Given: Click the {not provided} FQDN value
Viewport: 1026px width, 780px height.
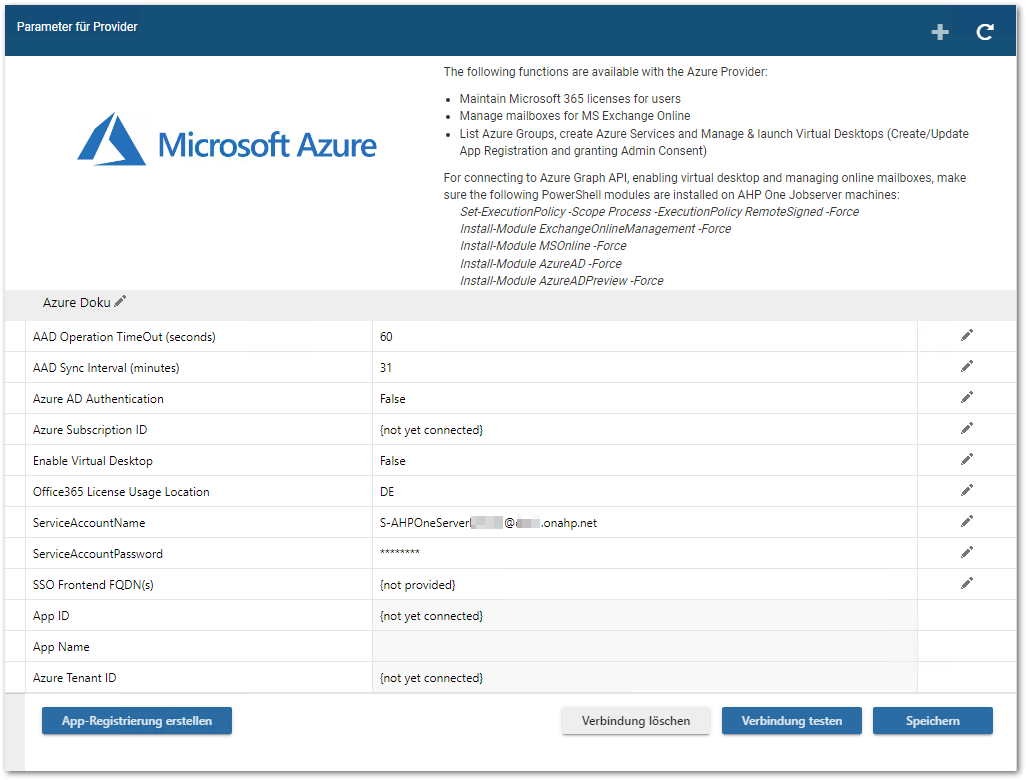Looking at the screenshot, I should point(417,585).
